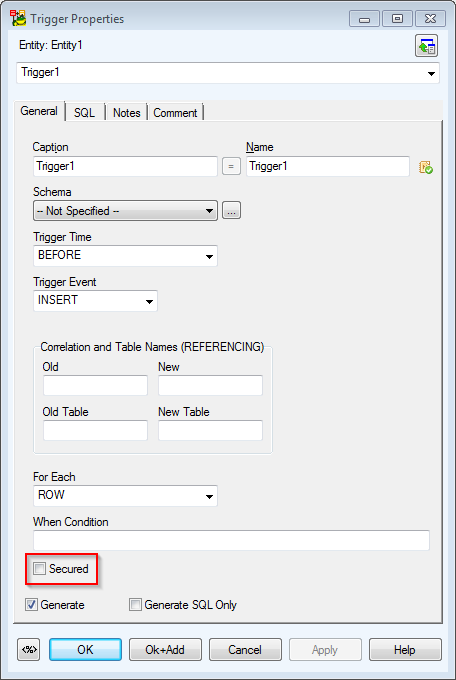Switch to the SQL tab
This screenshot has height=680, width=456.
pyautogui.click(x=84, y=113)
